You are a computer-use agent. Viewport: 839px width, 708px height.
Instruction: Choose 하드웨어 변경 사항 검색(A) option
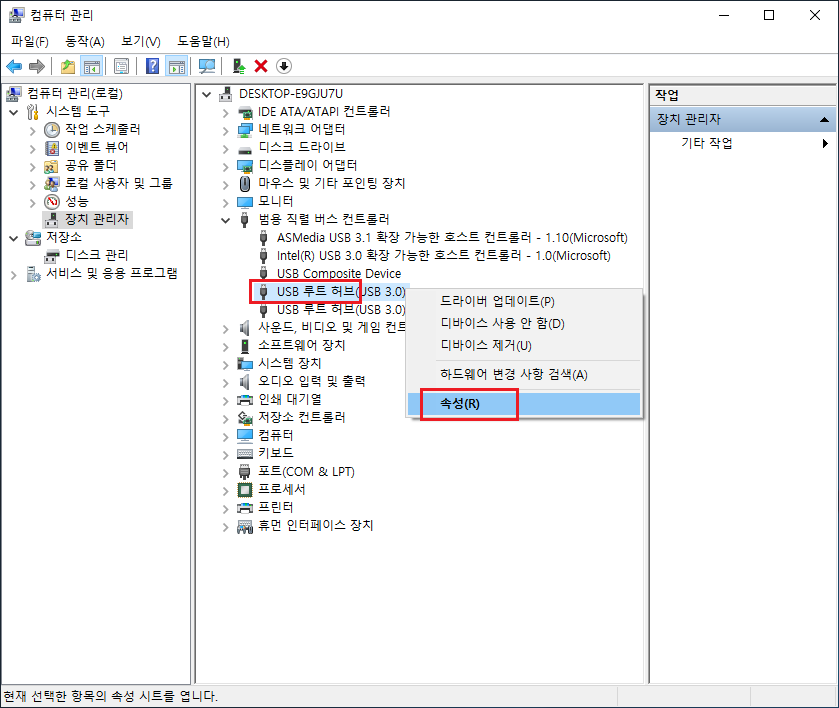(x=524, y=374)
